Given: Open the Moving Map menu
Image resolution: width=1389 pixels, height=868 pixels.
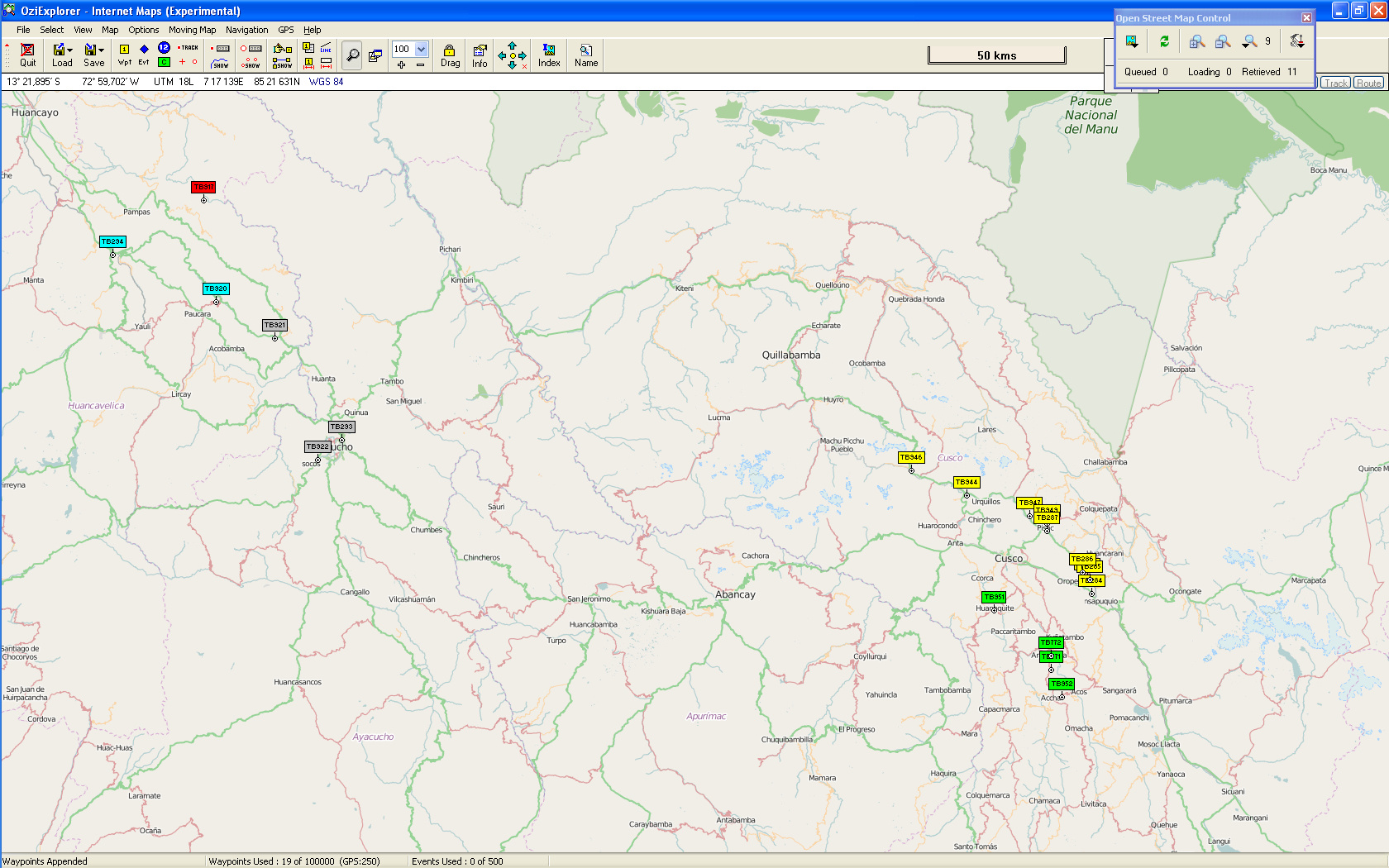Looking at the screenshot, I should tap(192, 30).
